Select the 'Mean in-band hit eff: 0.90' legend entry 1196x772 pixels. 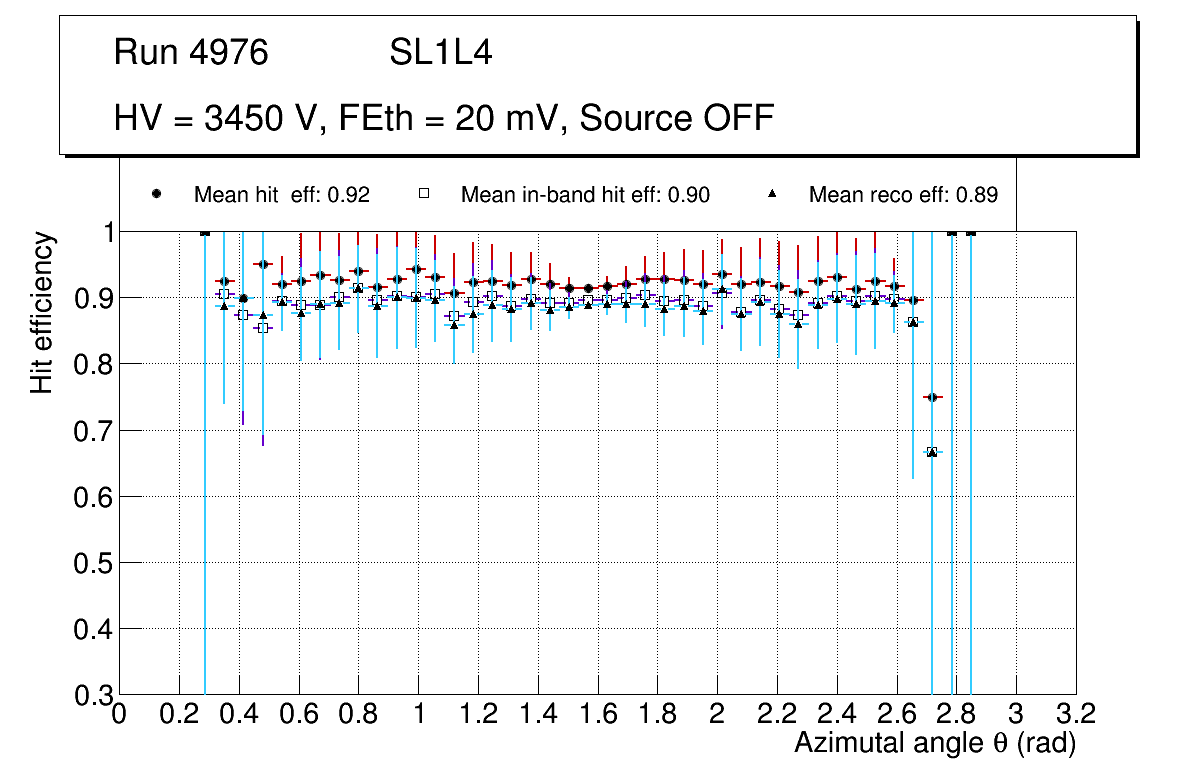coord(585,195)
